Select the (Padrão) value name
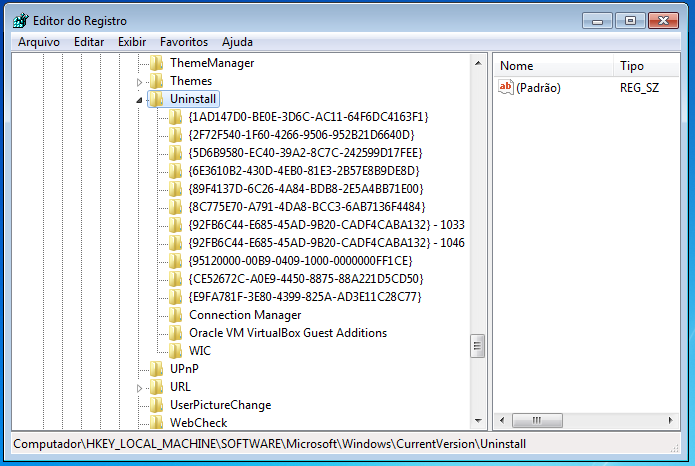The width and height of the screenshot is (695, 466). [539, 88]
